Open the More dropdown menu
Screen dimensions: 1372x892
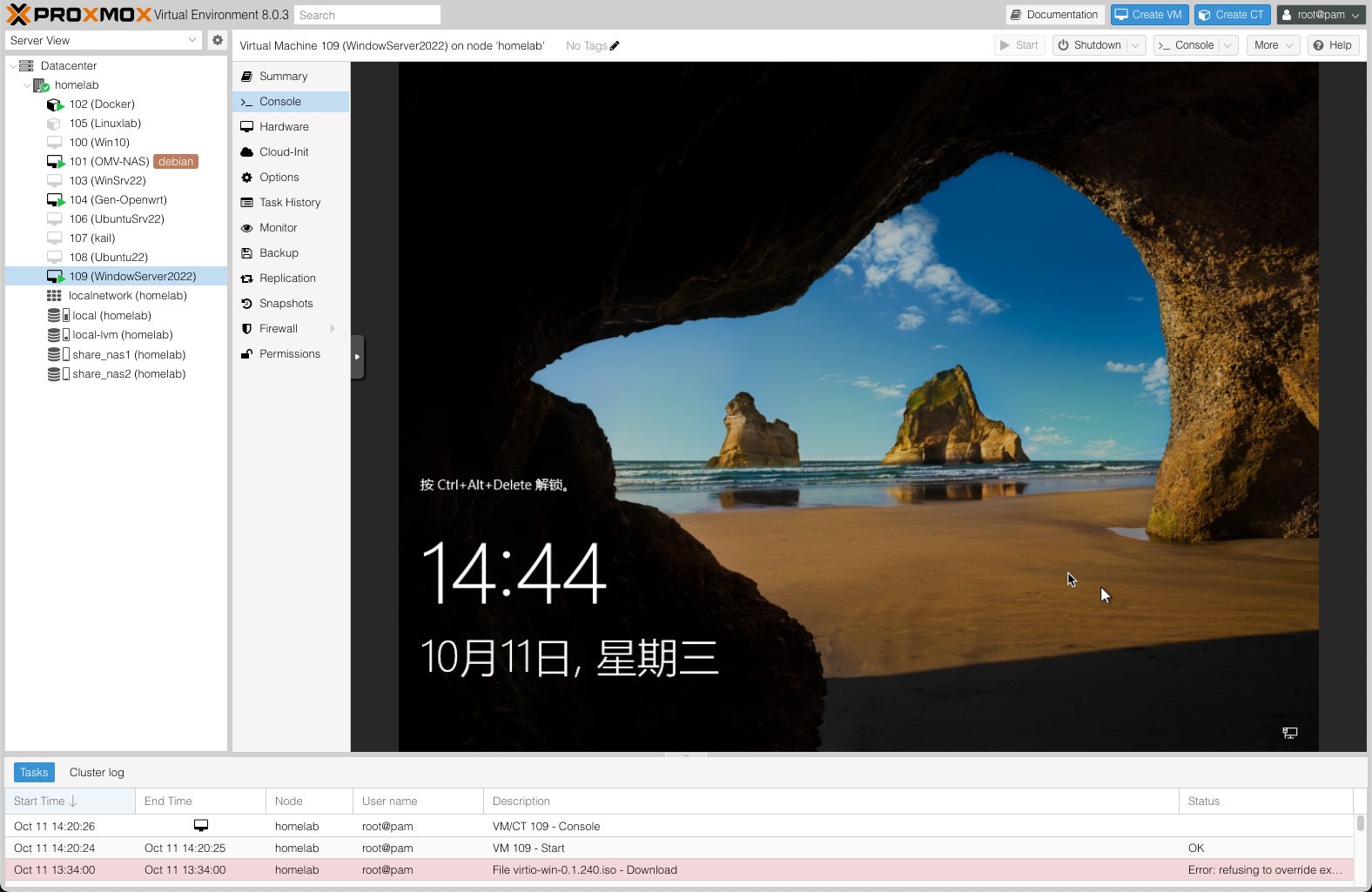coord(1273,45)
